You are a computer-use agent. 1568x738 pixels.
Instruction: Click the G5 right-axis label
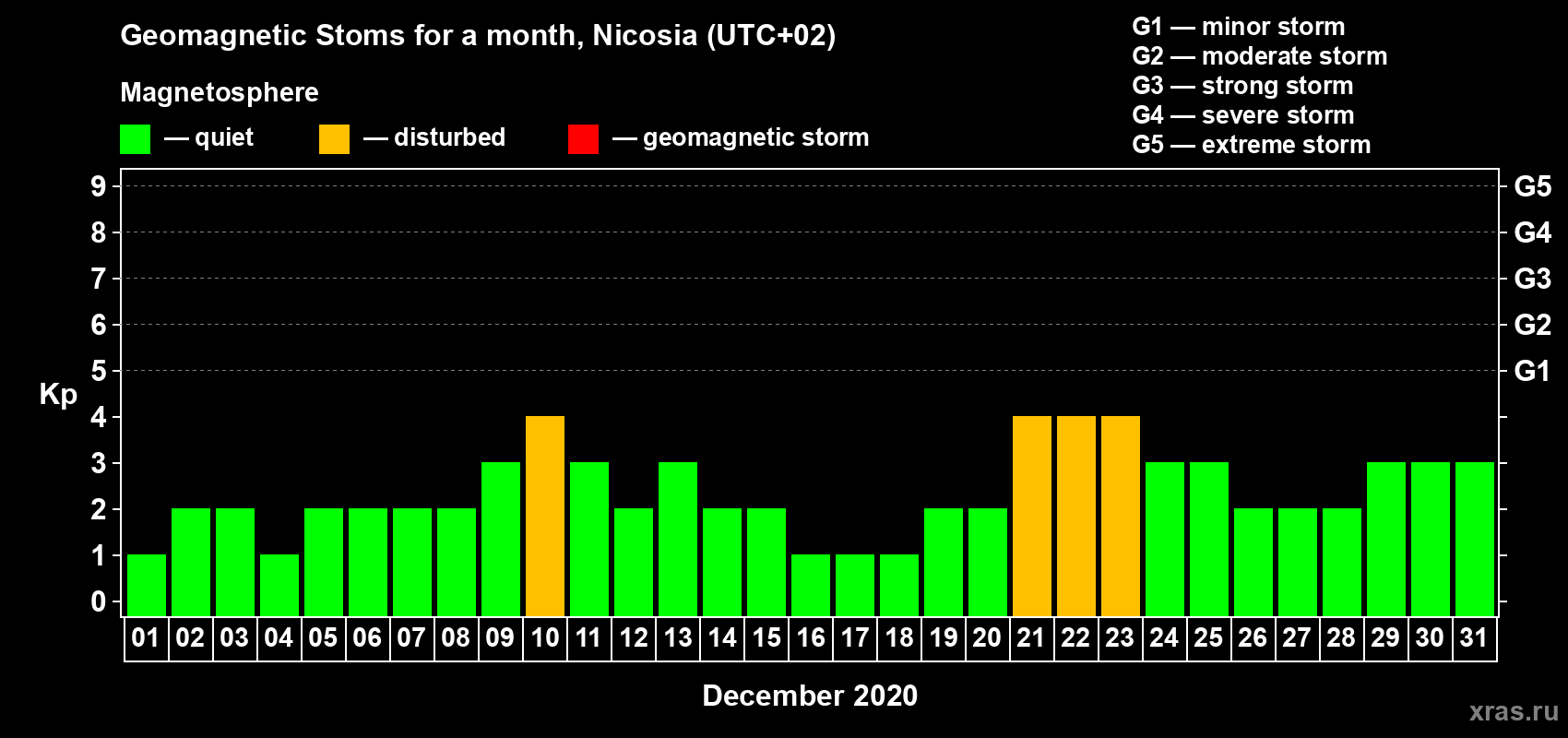tap(1533, 186)
